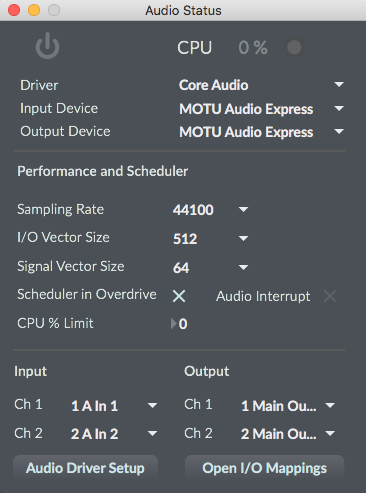The height and width of the screenshot is (493, 366).
Task: Open the Driver dropdown showing Core Audio
Action: pyautogui.click(x=261, y=85)
